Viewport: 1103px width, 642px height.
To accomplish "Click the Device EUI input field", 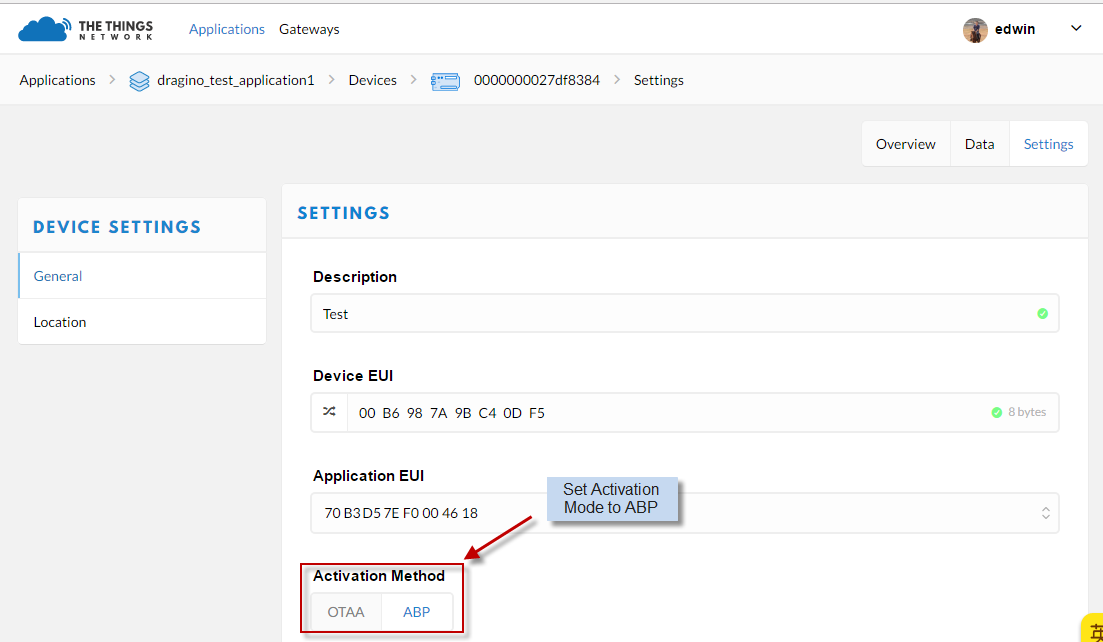I will click(684, 412).
